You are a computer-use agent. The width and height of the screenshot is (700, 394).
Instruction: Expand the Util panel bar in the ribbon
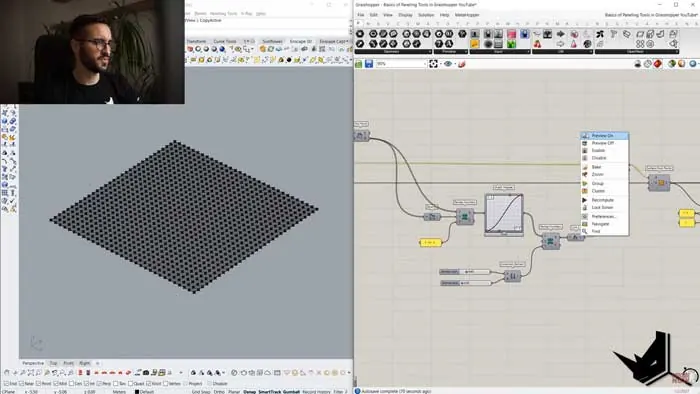point(562,52)
